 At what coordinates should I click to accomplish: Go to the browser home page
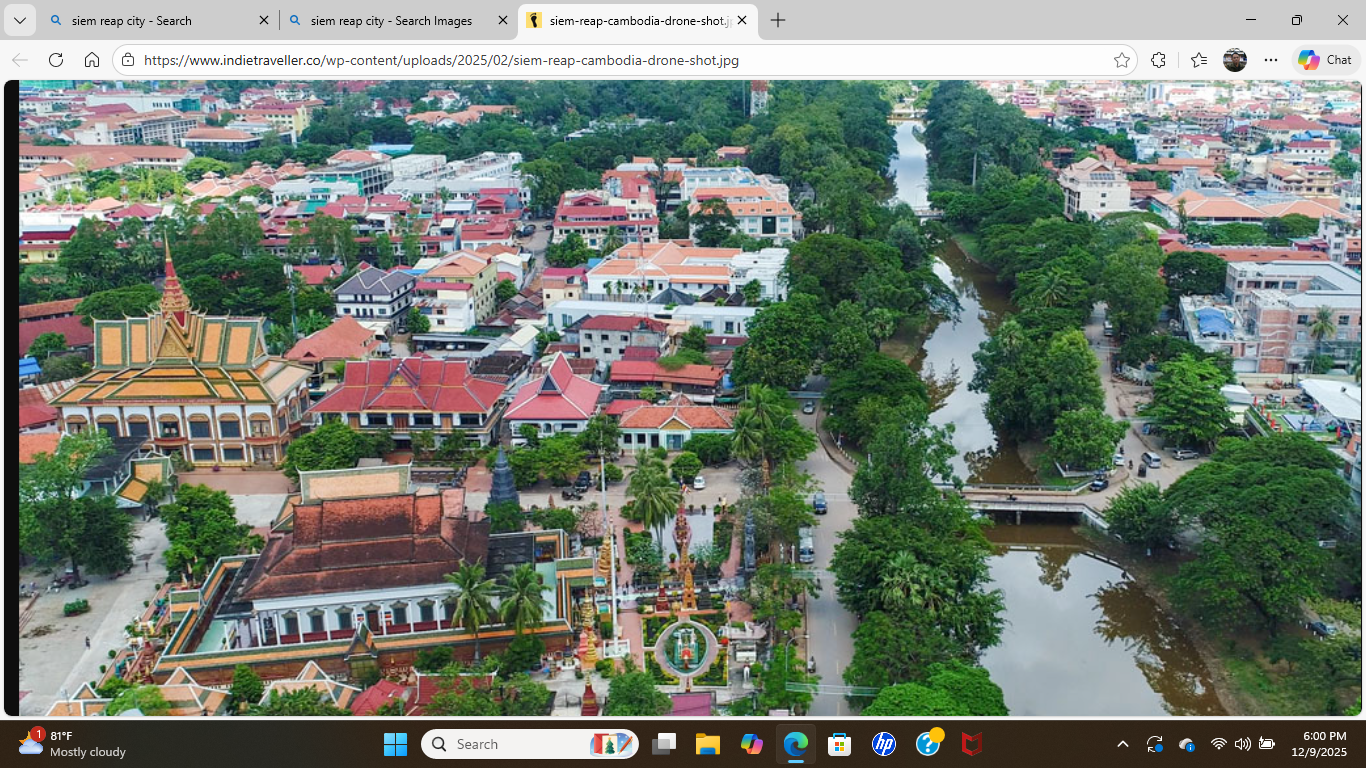[x=92, y=60]
